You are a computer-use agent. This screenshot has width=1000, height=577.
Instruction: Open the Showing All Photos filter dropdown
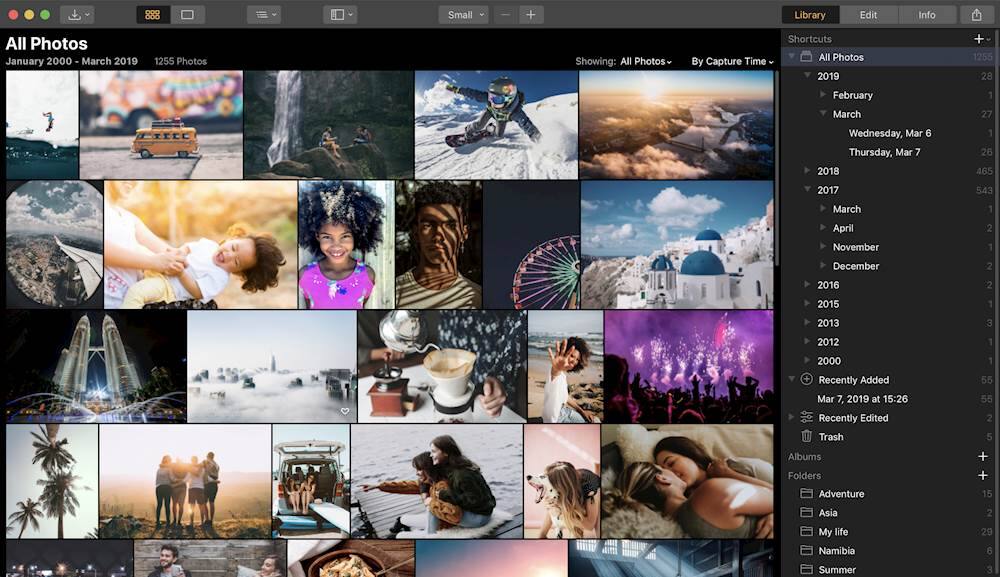click(645, 62)
